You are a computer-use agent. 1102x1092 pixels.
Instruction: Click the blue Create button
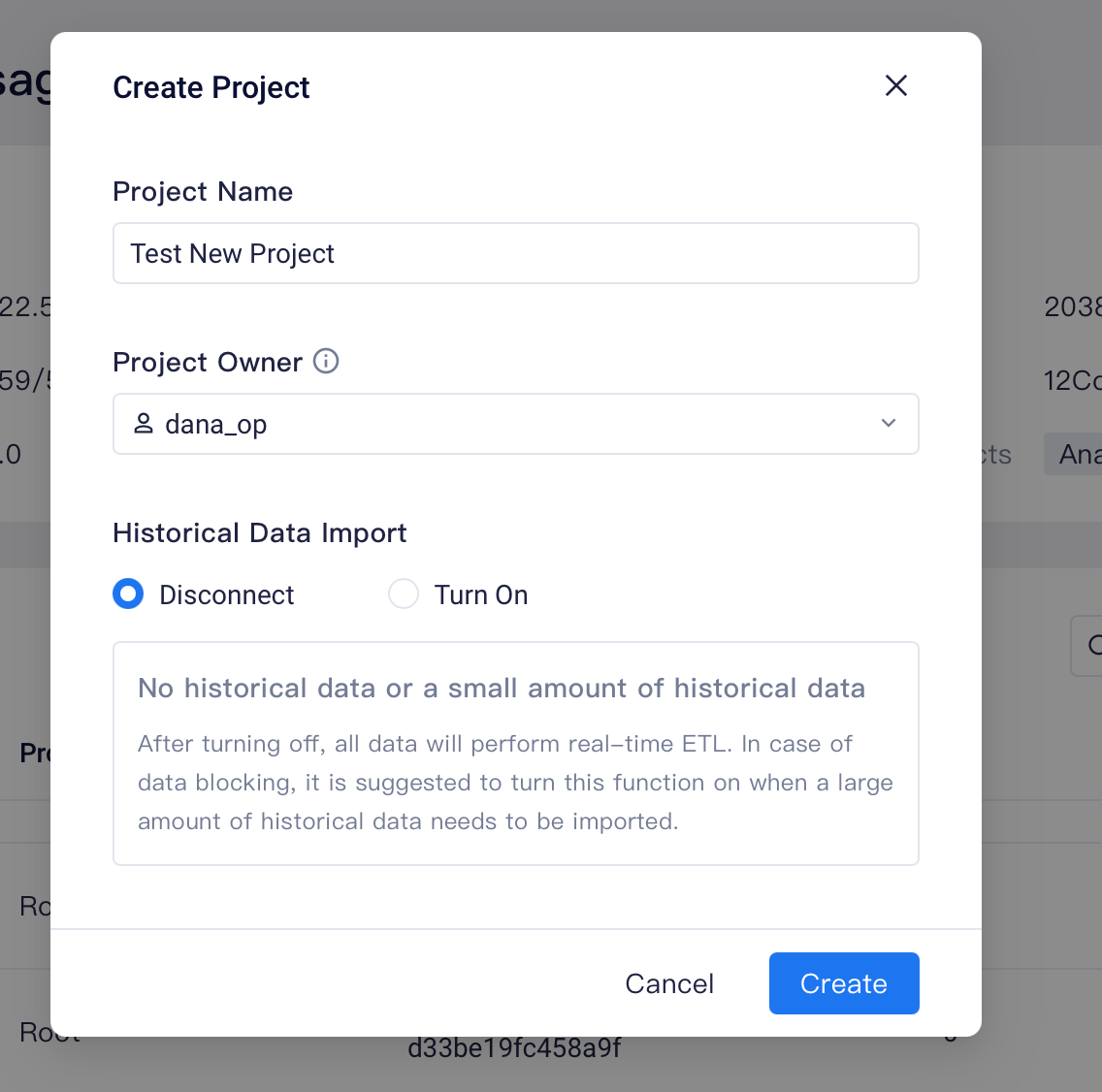coord(844,983)
